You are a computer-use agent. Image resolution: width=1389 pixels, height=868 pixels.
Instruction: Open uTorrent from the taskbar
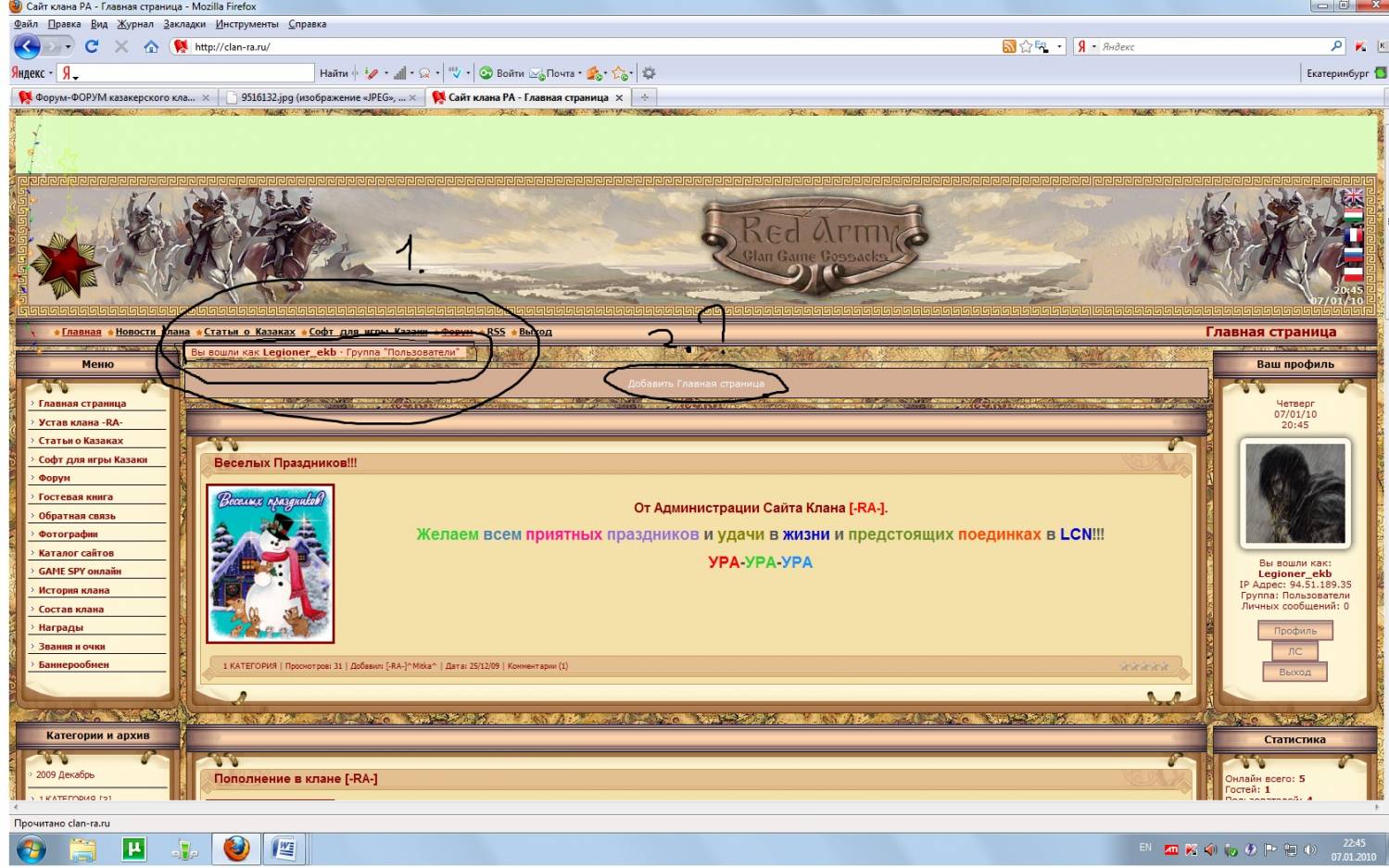point(134,849)
